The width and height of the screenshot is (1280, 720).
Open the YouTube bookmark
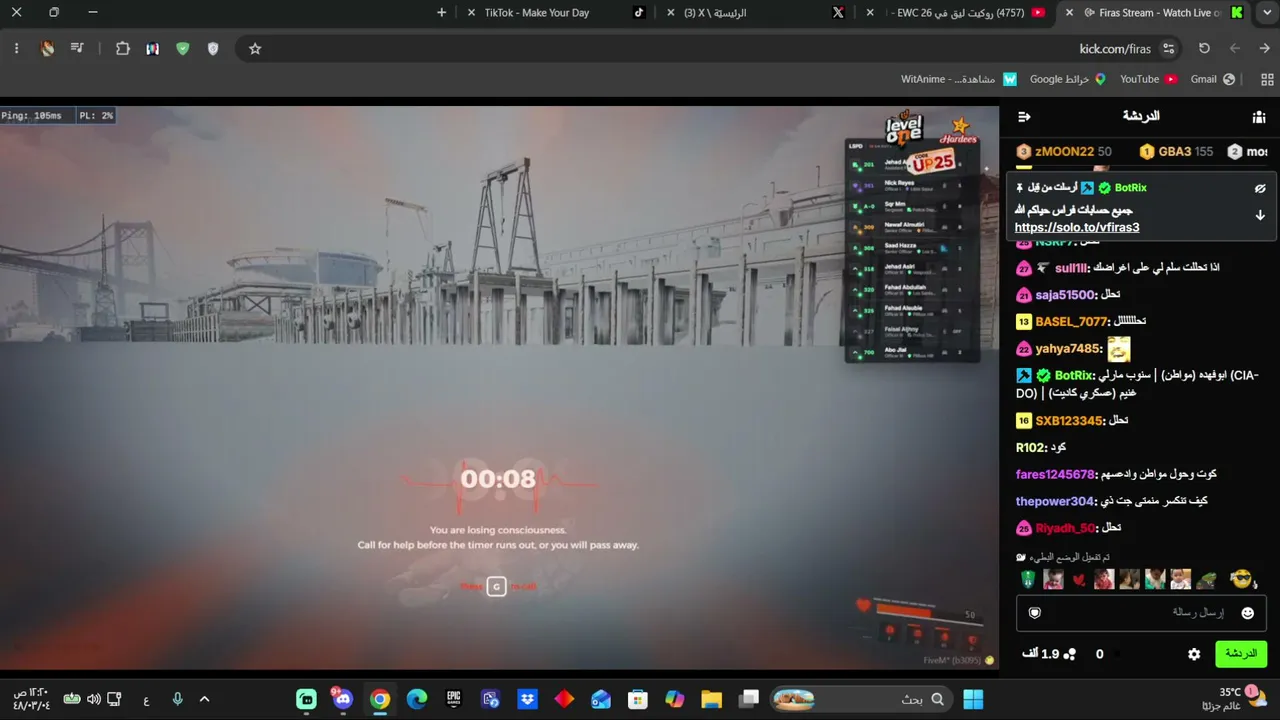[x=1147, y=79]
